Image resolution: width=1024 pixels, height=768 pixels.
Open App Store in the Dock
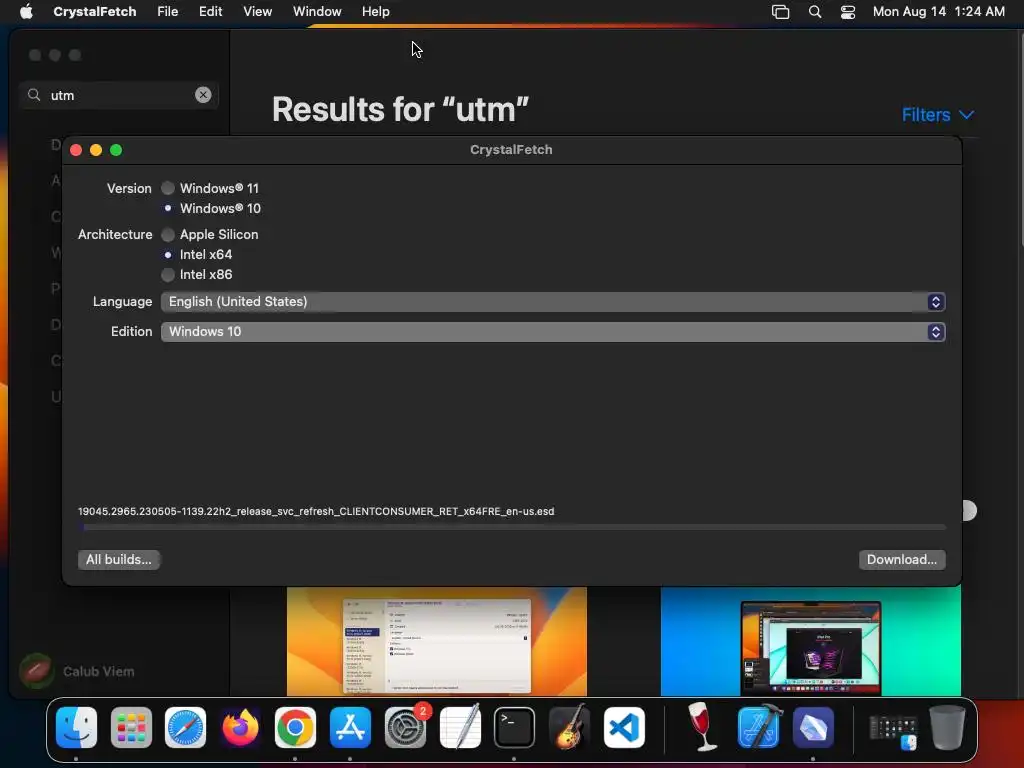coord(350,727)
